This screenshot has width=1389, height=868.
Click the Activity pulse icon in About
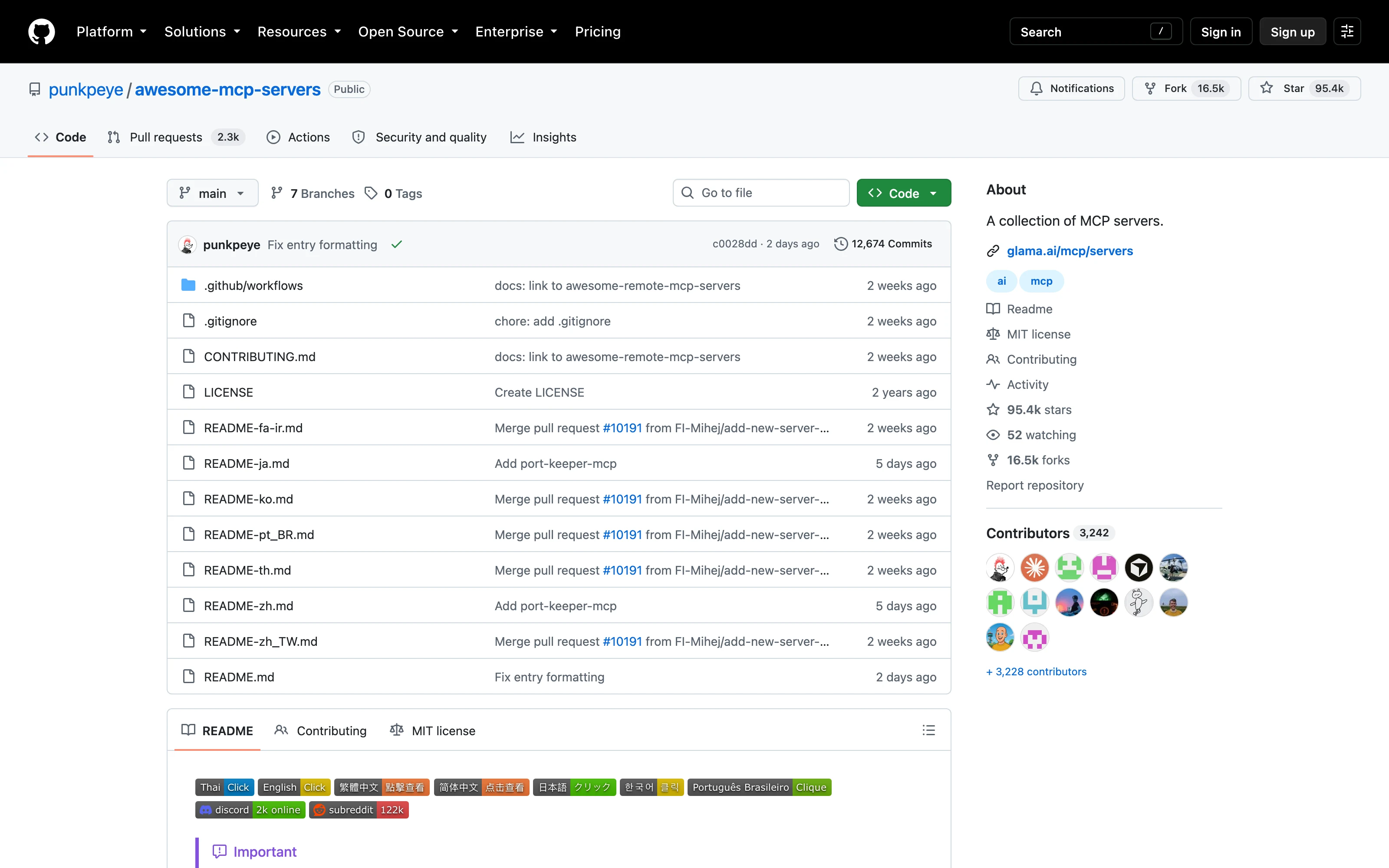point(993,384)
